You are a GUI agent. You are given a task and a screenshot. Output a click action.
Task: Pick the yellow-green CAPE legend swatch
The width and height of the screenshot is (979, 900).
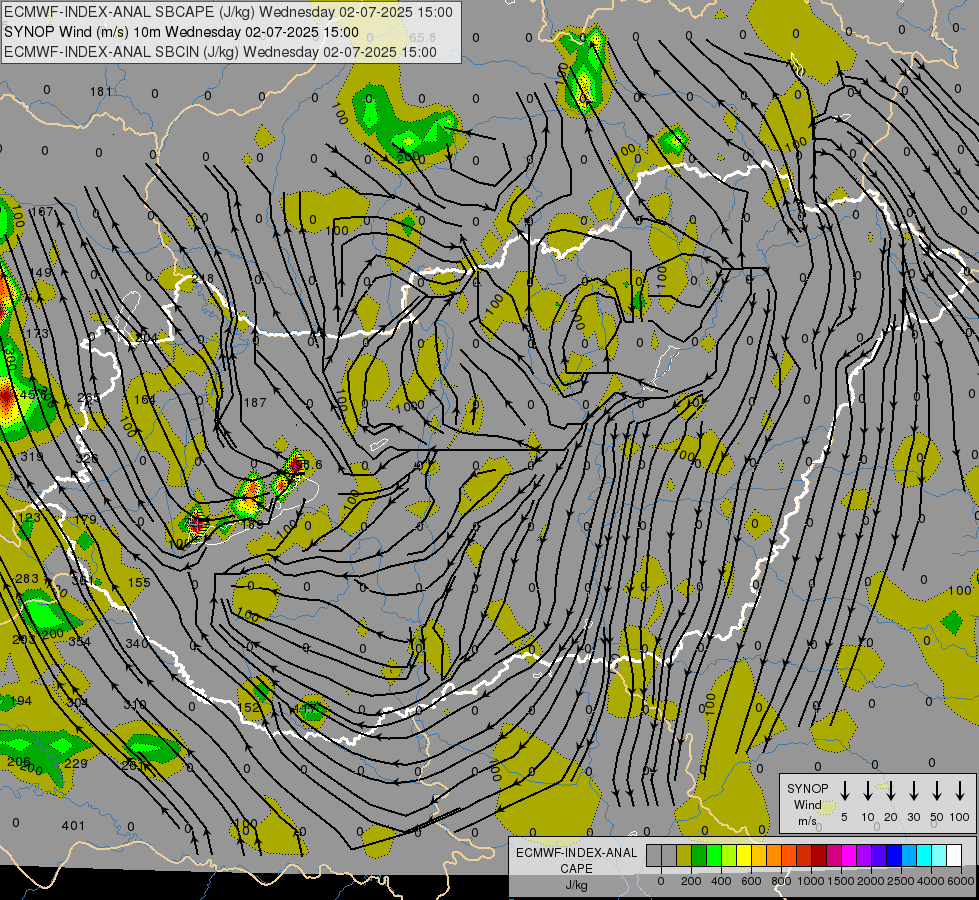click(x=729, y=855)
